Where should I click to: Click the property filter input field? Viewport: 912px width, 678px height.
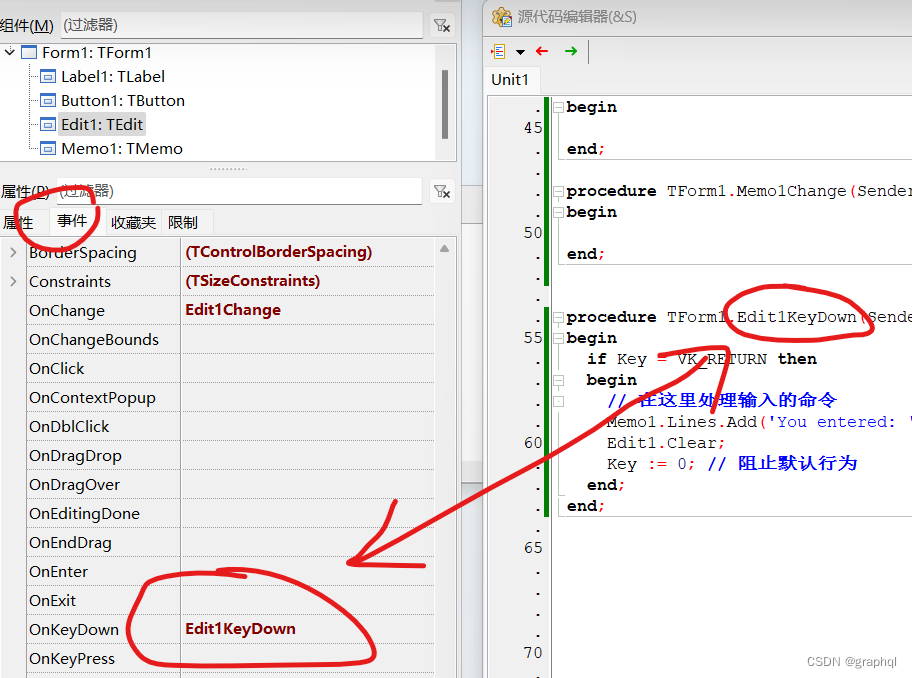point(240,191)
